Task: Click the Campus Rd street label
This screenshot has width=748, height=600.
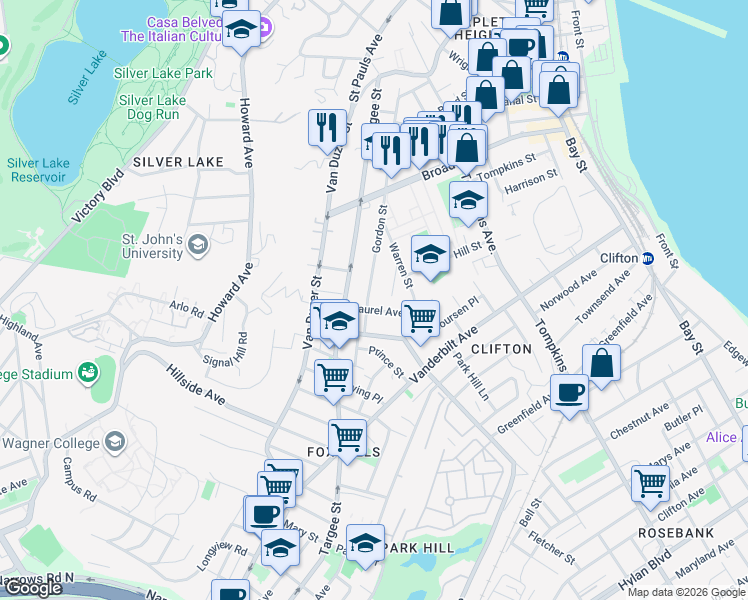Action: [79, 480]
